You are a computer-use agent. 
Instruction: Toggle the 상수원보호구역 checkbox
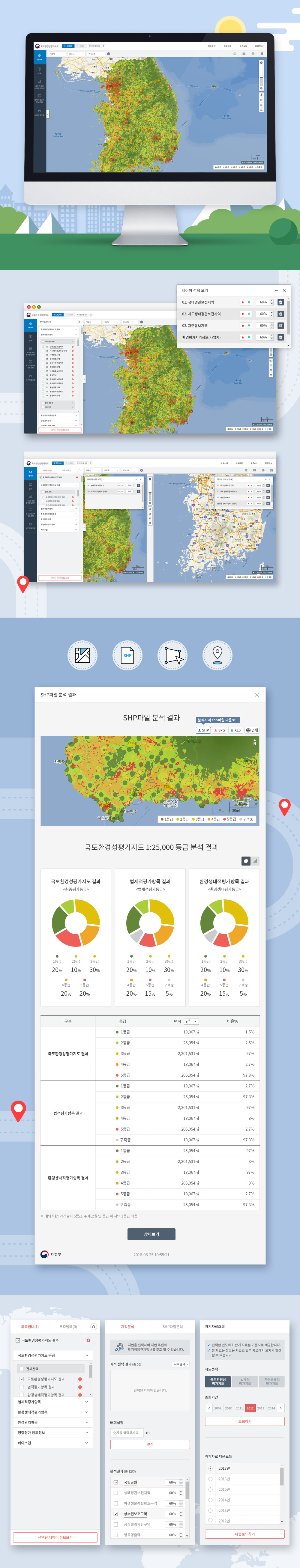tap(115, 1513)
